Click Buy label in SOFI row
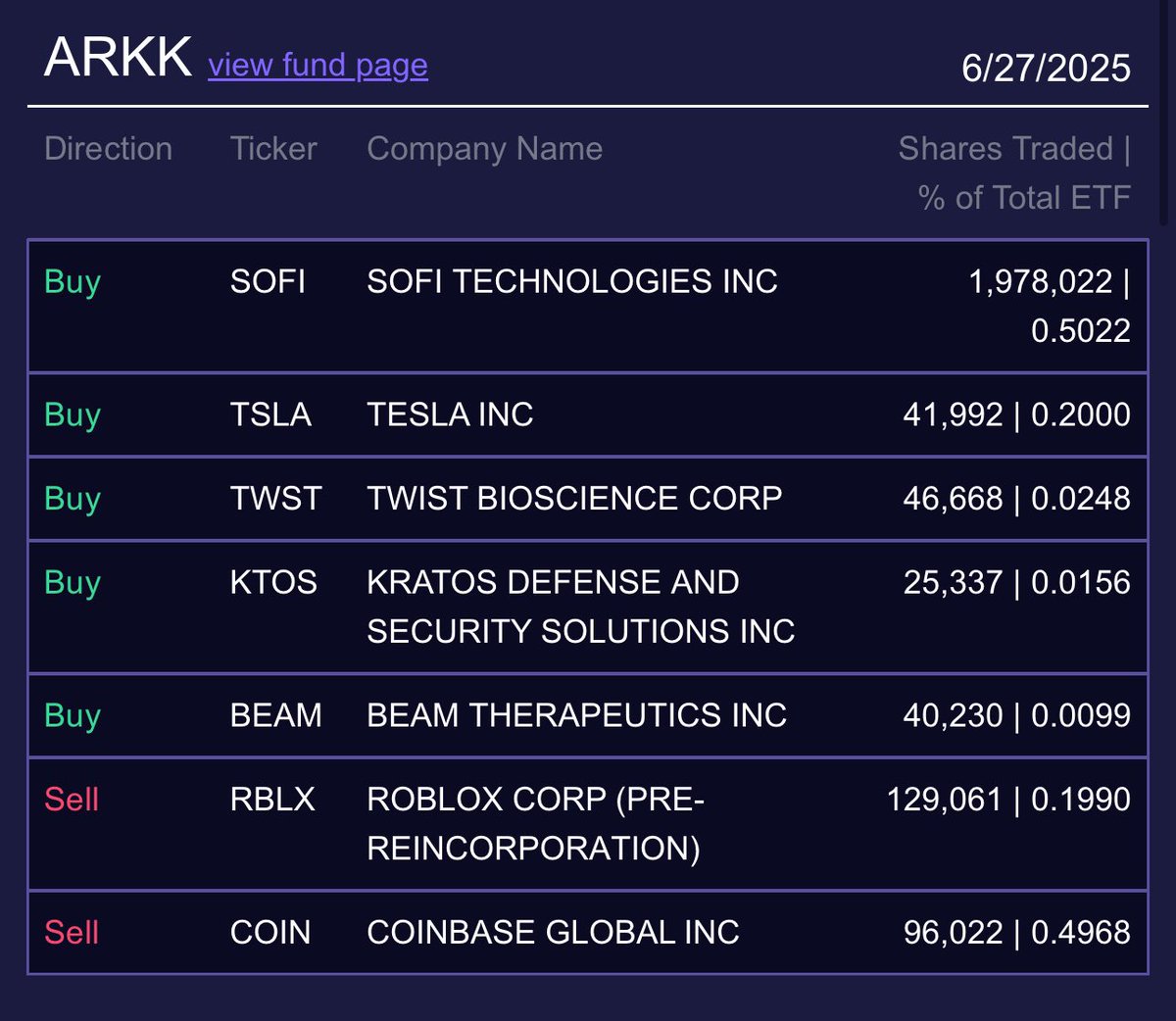 tap(73, 283)
